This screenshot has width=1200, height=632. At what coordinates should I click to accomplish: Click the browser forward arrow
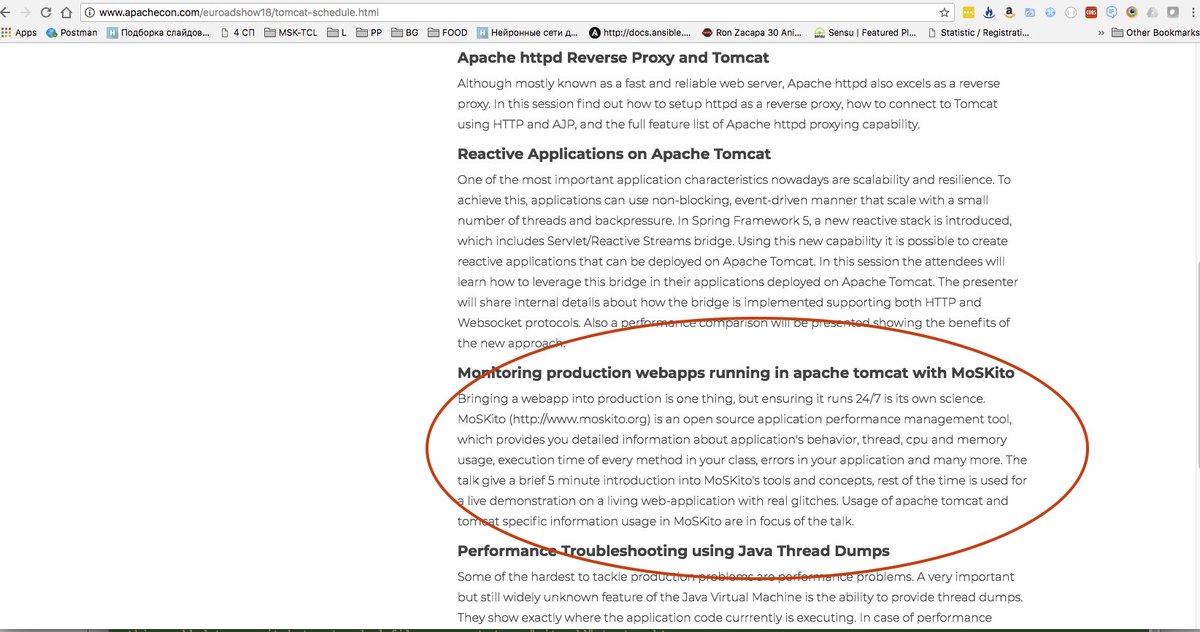[x=26, y=13]
